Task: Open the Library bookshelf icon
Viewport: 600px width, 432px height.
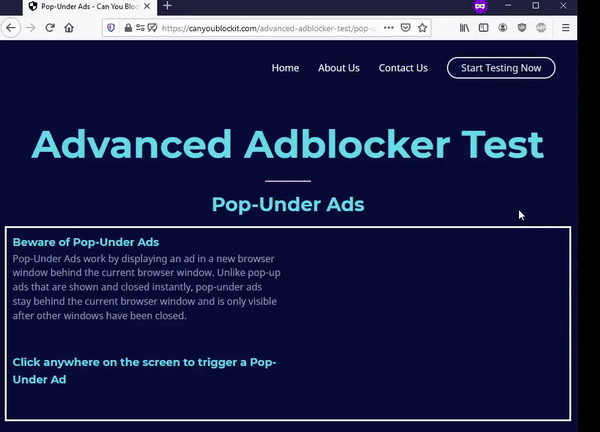Action: 465,28
